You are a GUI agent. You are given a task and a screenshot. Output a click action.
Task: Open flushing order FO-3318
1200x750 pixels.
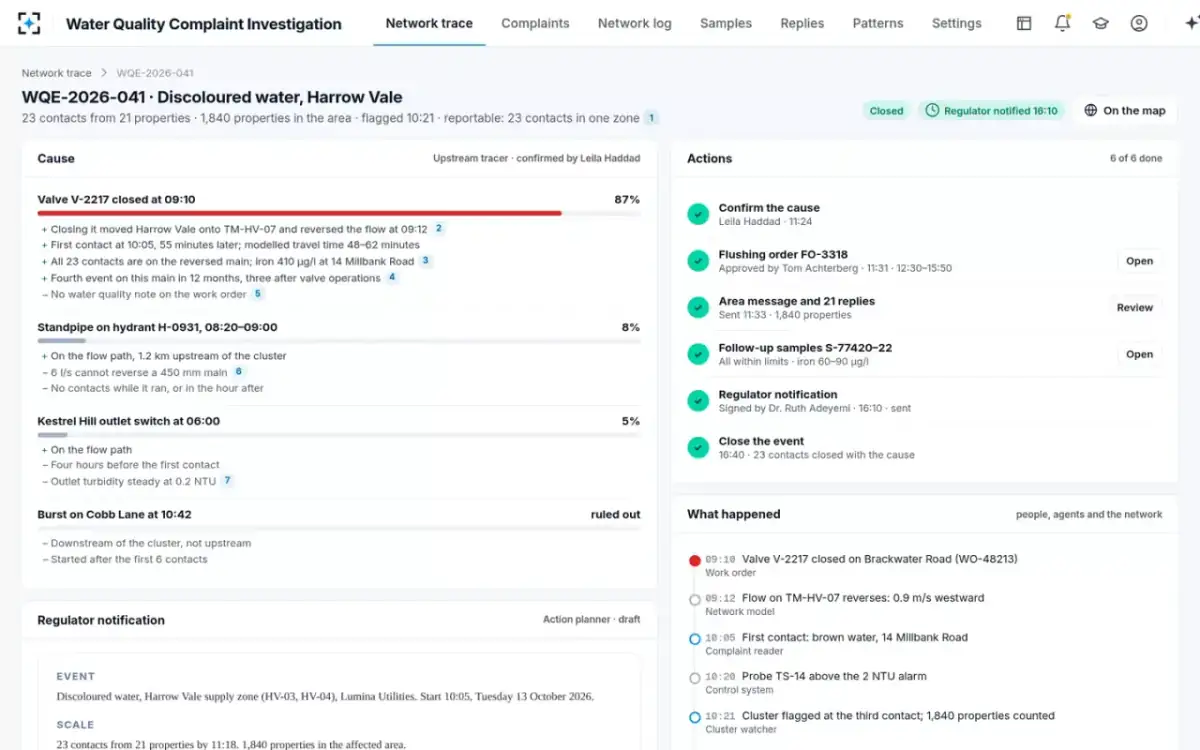coord(1139,261)
